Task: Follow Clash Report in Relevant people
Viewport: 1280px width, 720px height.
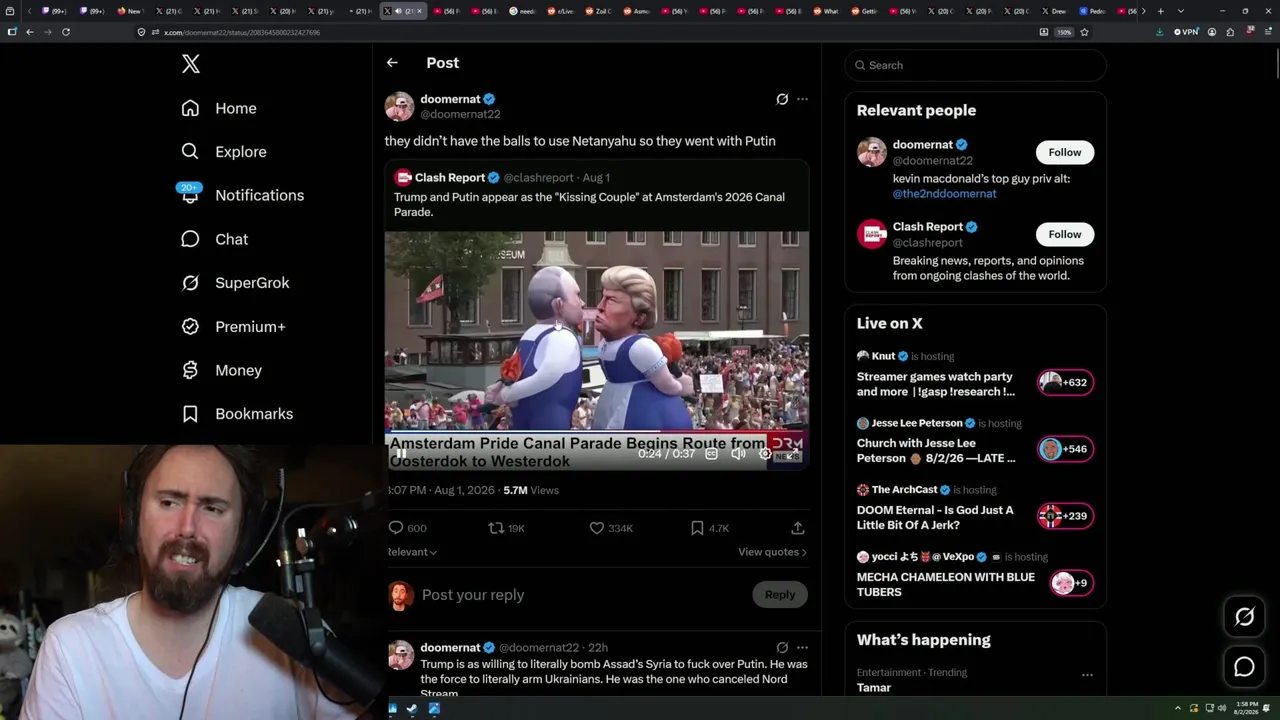Action: click(x=1065, y=234)
